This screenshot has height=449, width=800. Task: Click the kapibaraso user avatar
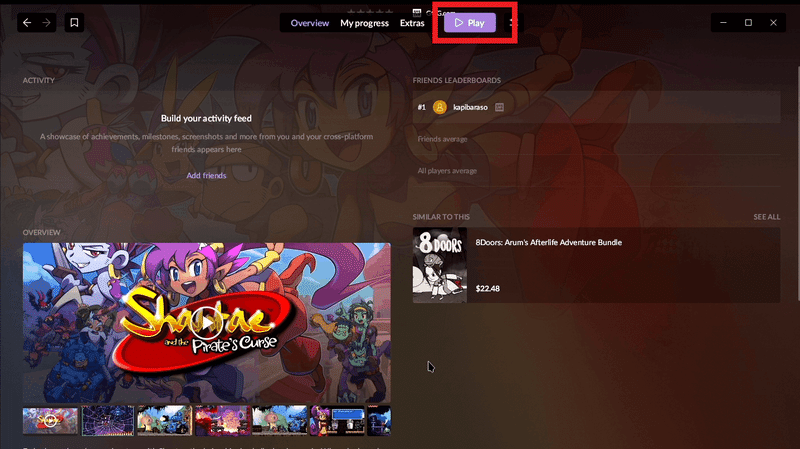coord(440,107)
